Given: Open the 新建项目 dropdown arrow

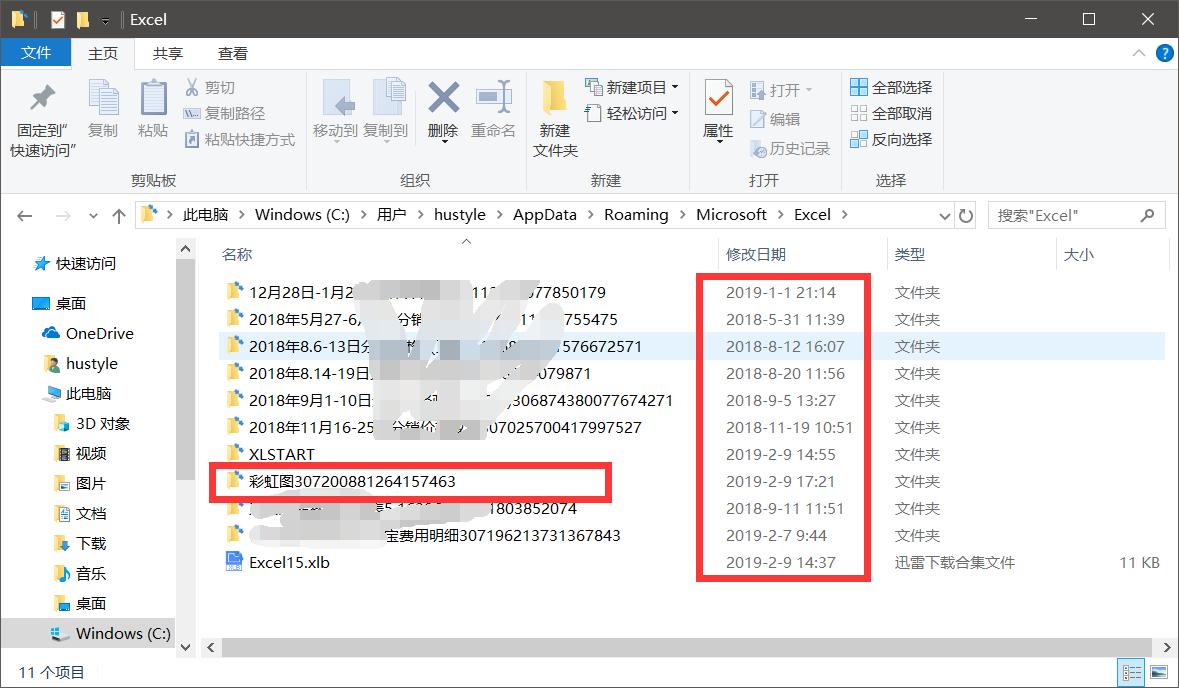Looking at the screenshot, I should (x=675, y=88).
